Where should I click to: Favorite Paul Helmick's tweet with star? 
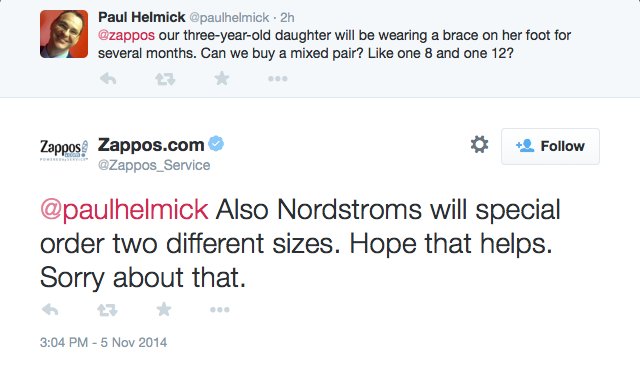[x=222, y=78]
